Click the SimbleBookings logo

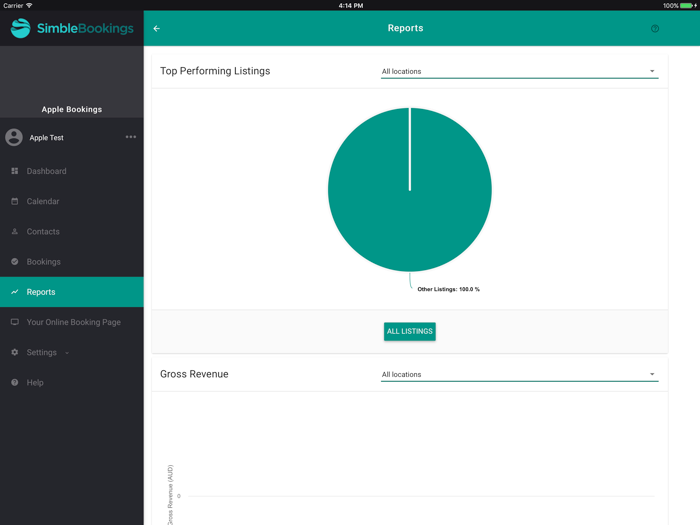click(x=72, y=28)
